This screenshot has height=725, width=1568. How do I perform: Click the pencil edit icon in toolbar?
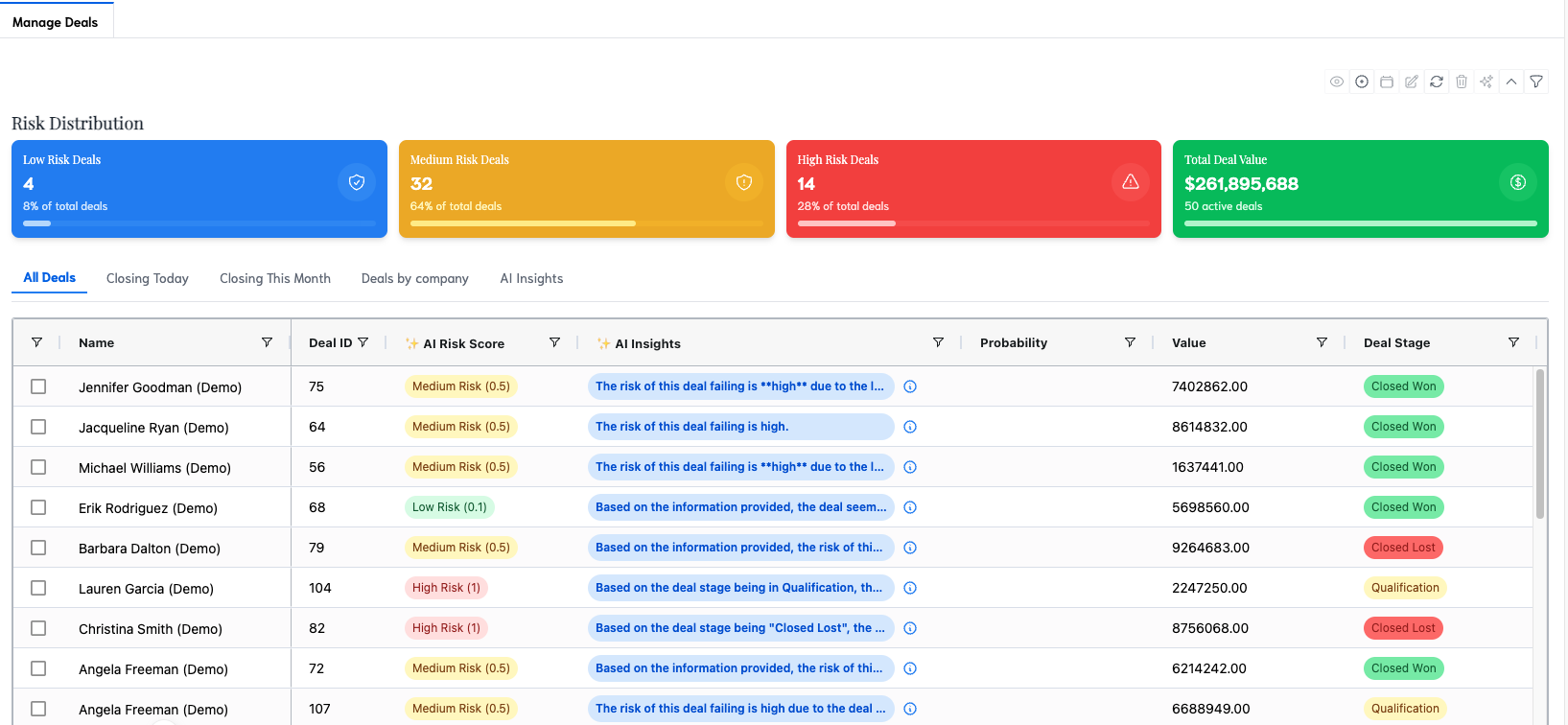click(x=1412, y=82)
